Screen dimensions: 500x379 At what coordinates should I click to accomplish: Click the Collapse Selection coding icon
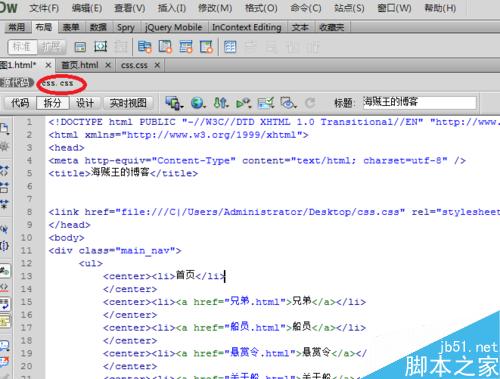coord(4,187)
